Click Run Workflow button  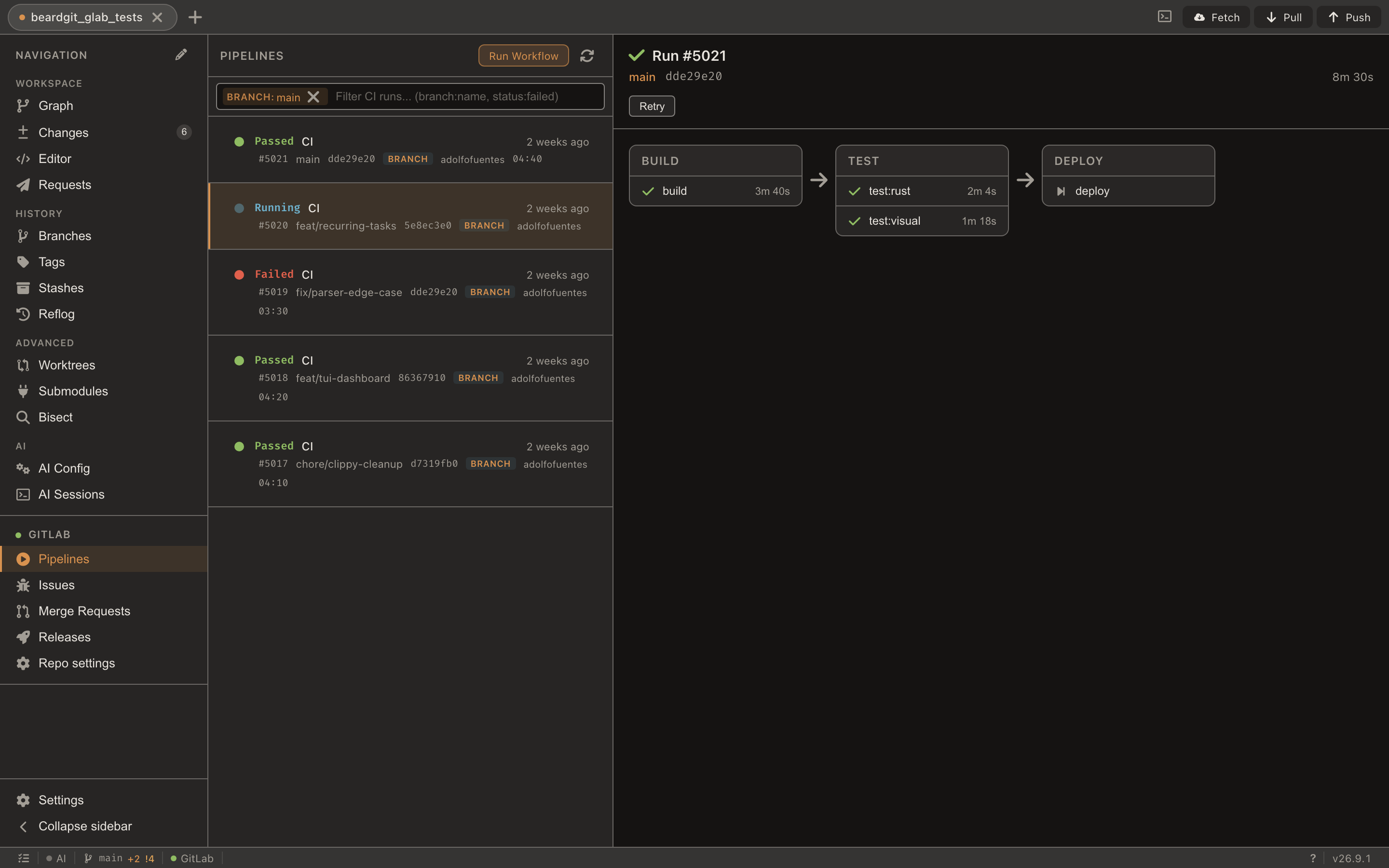523,55
